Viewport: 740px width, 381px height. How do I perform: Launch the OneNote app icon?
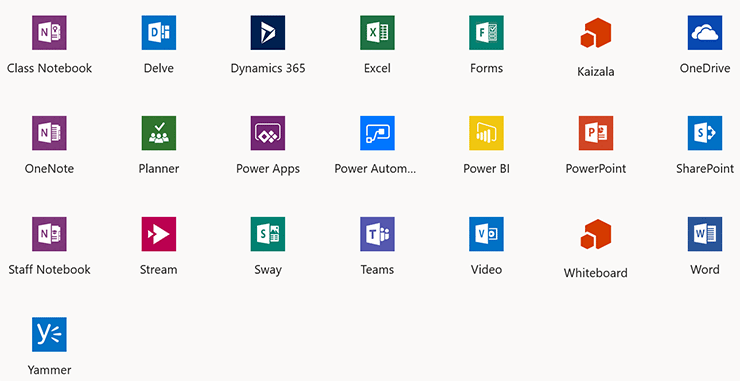pyautogui.click(x=49, y=133)
